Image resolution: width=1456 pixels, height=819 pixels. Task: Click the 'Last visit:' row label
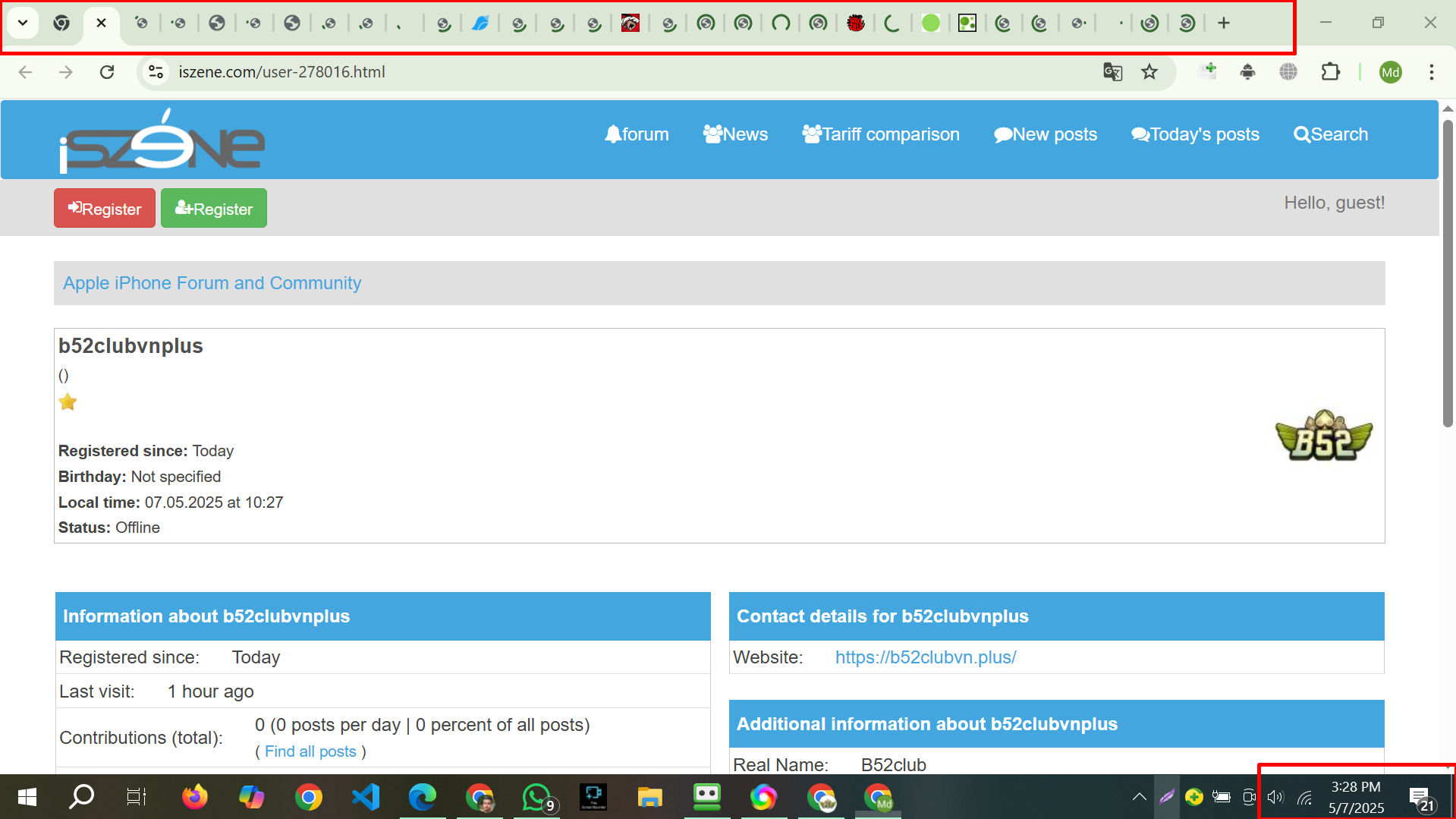[x=97, y=691]
